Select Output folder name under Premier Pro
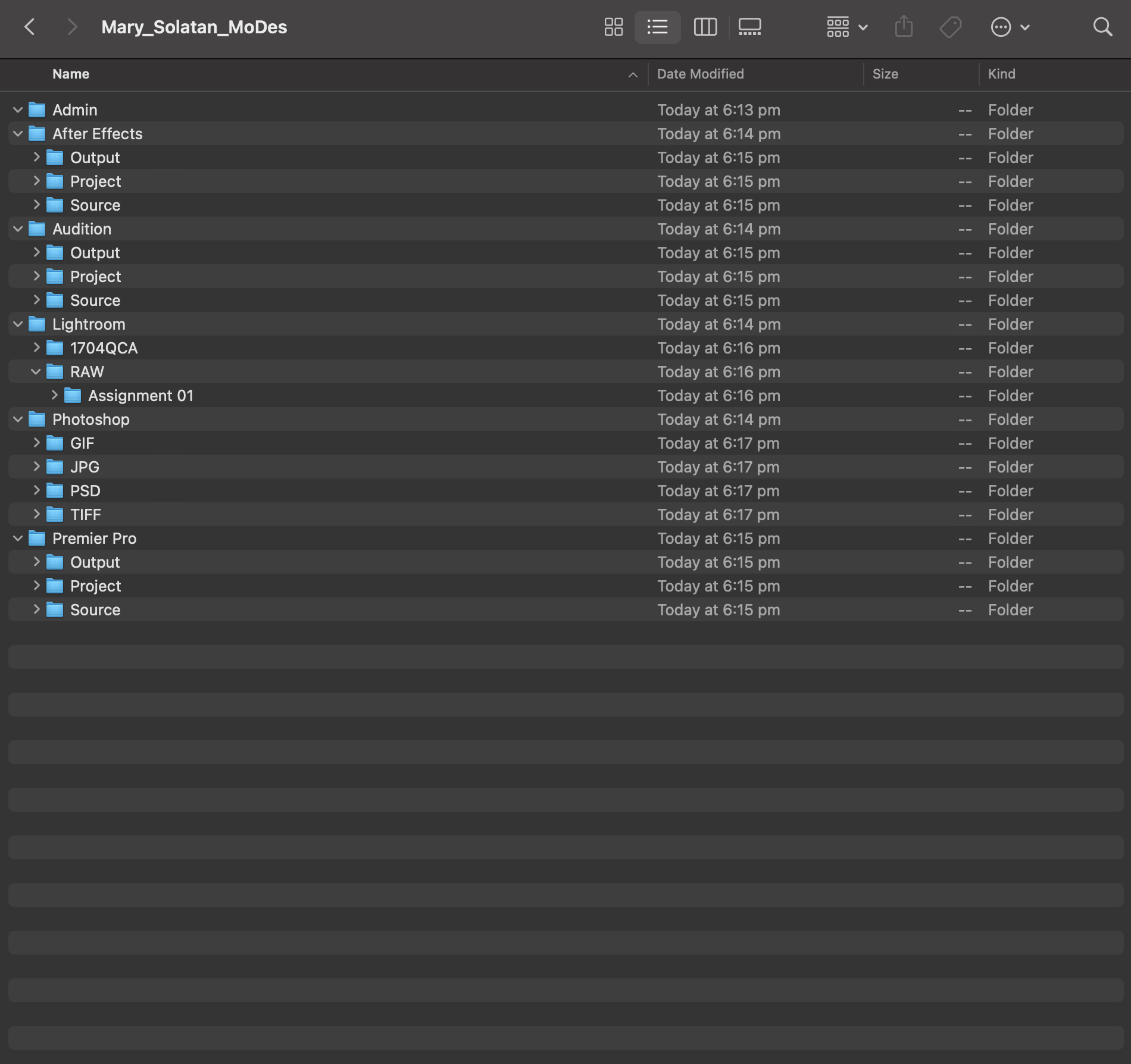The height and width of the screenshot is (1064, 1131). click(x=95, y=562)
